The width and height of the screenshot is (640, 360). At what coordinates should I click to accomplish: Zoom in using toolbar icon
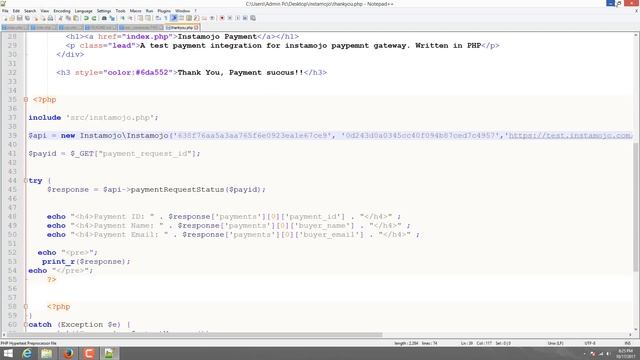(122, 18)
